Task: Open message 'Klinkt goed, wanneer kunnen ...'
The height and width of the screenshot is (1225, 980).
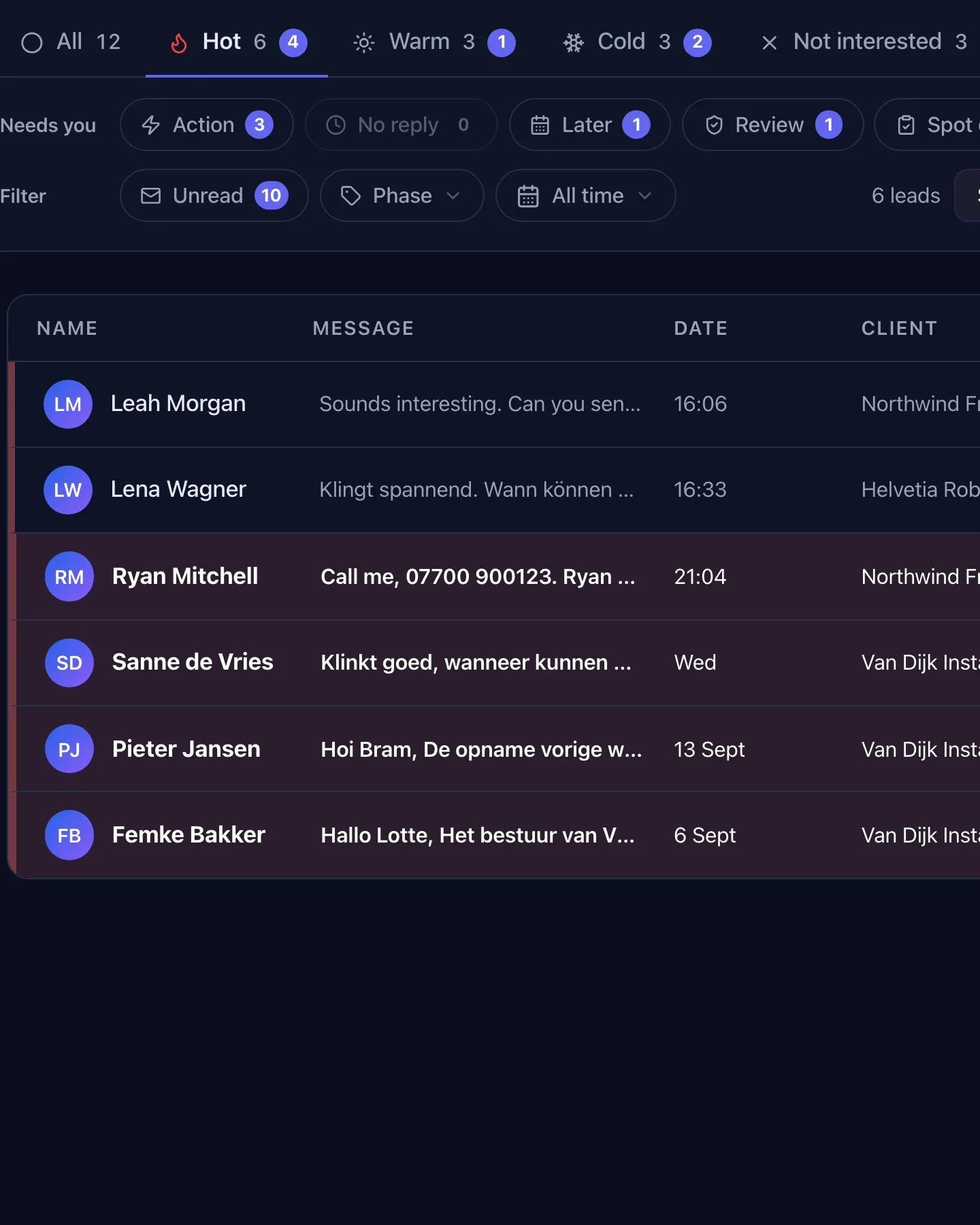Action: [x=476, y=663]
